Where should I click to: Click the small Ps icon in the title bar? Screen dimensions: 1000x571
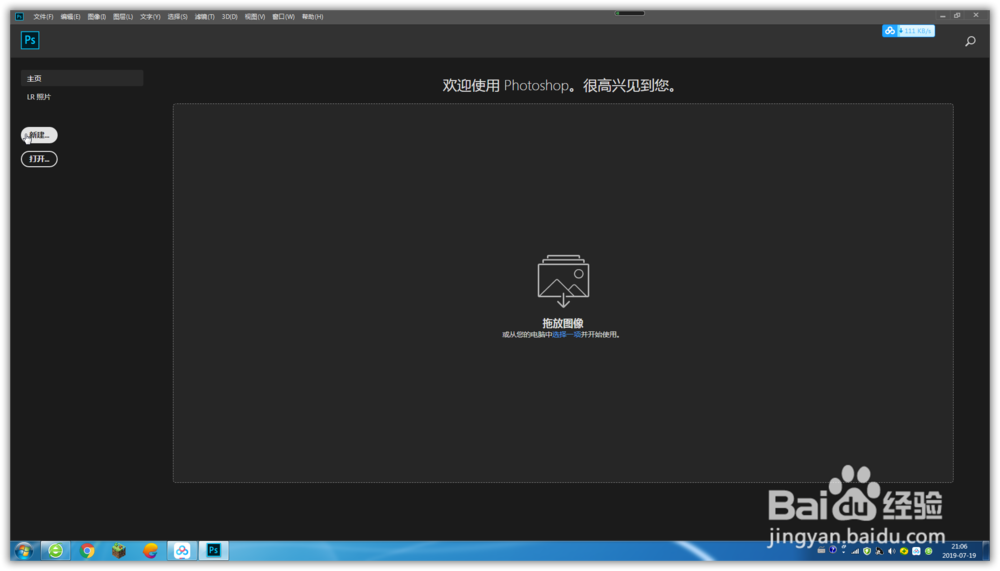click(19, 17)
